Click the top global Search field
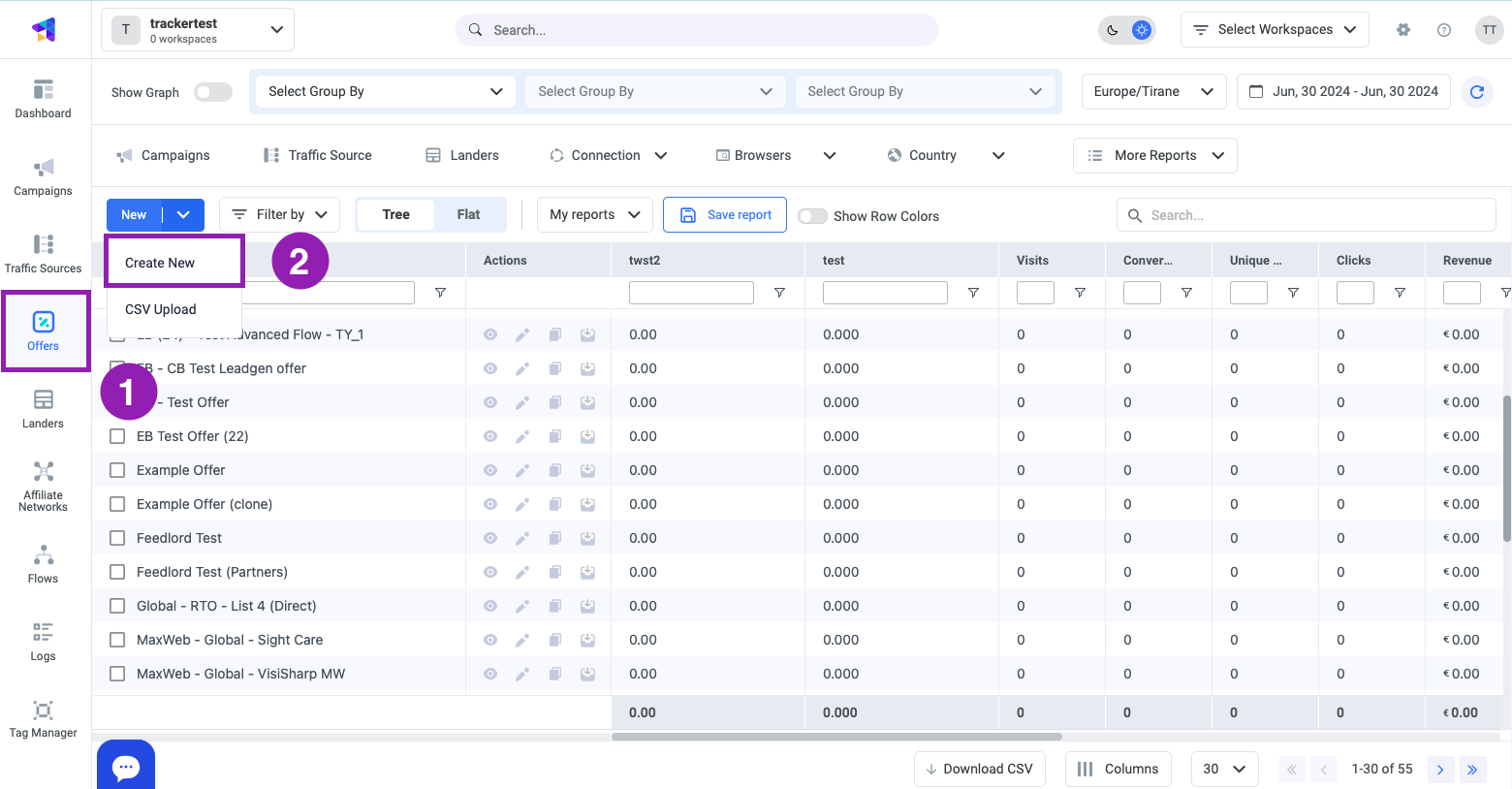Viewport: 1512px width, 789px height. 697,30
